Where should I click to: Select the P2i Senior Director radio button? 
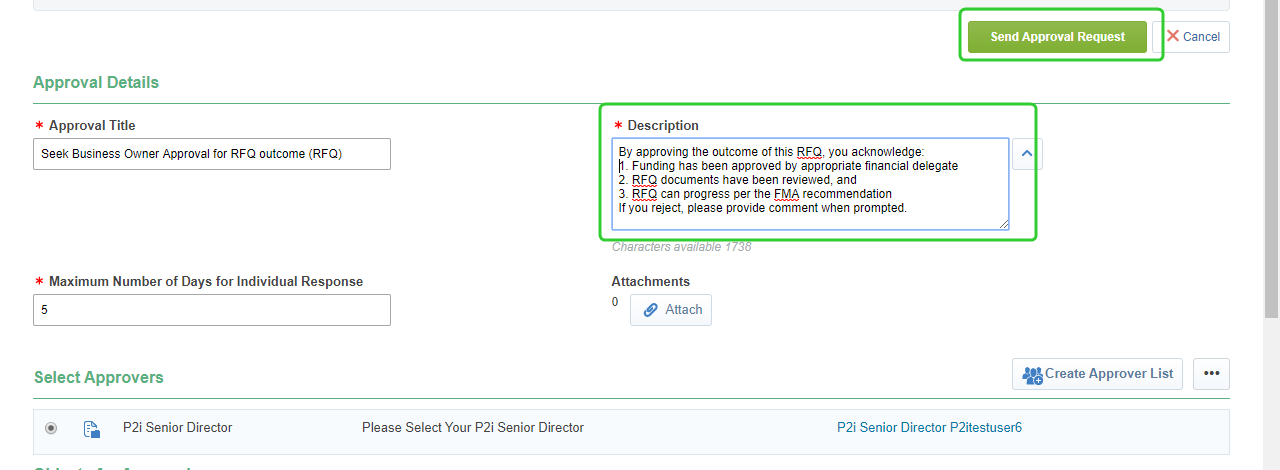pyautogui.click(x=51, y=428)
